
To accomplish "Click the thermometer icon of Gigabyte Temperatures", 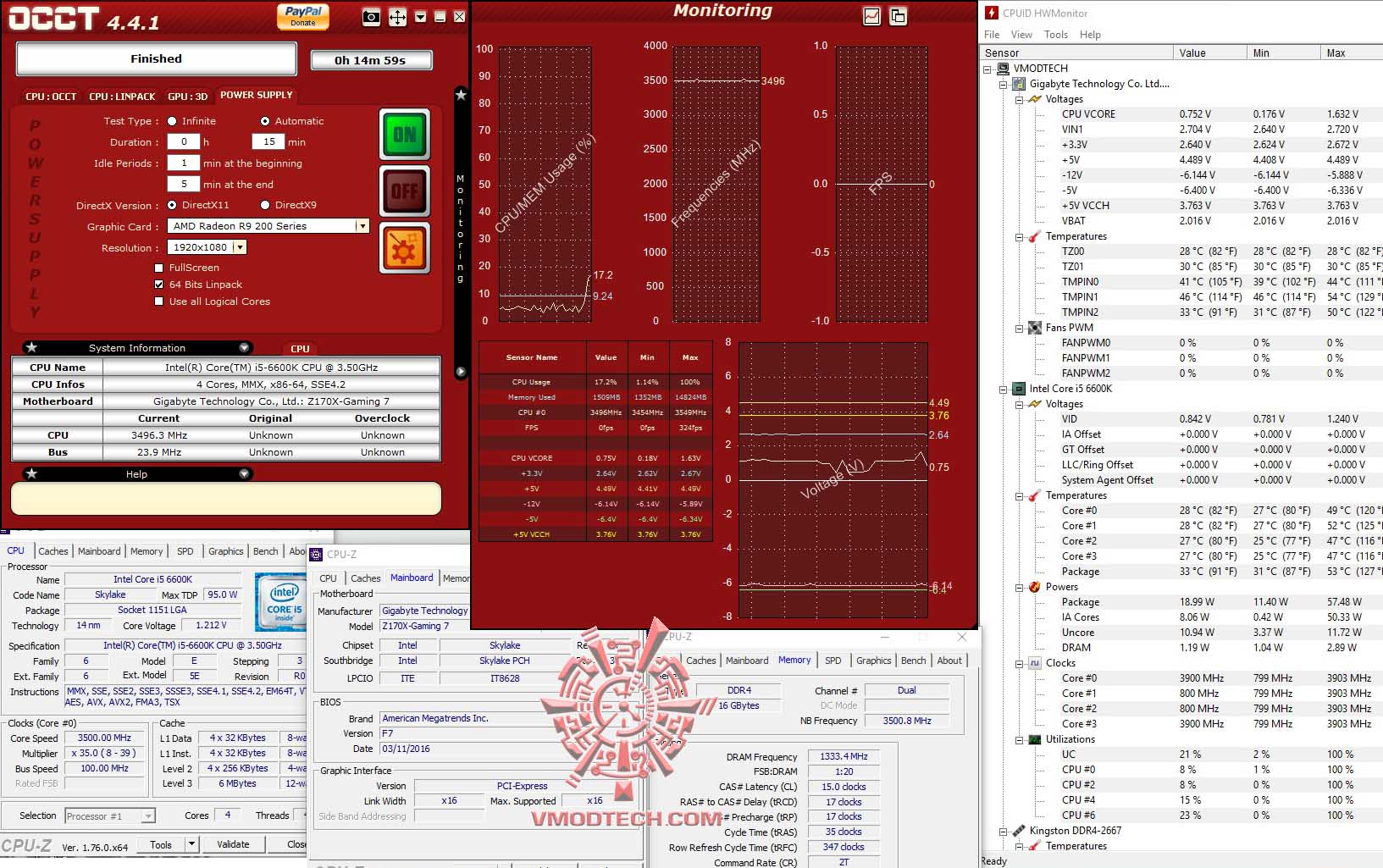I will (x=1034, y=236).
